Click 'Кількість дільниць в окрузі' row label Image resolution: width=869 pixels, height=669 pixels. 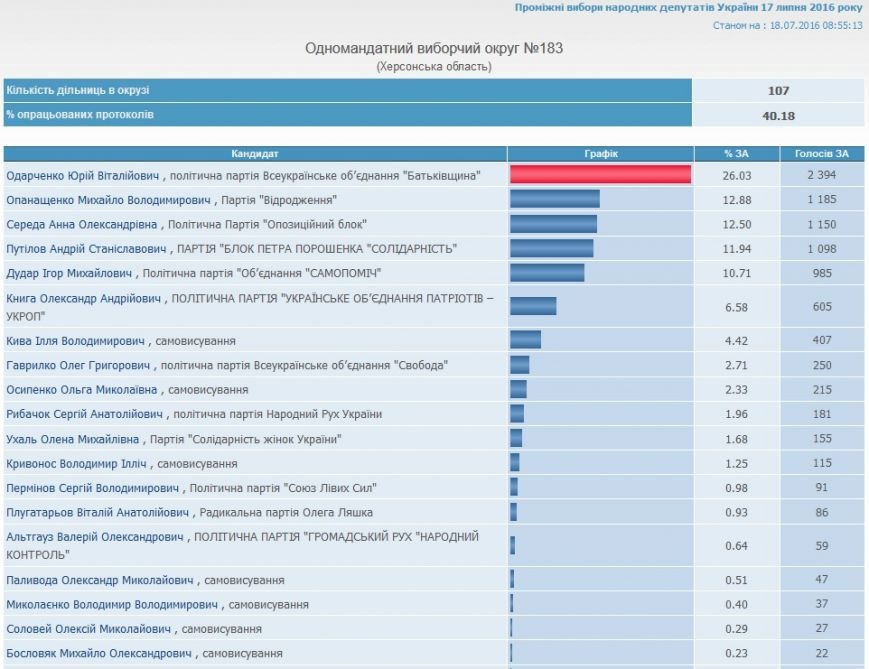(78, 90)
